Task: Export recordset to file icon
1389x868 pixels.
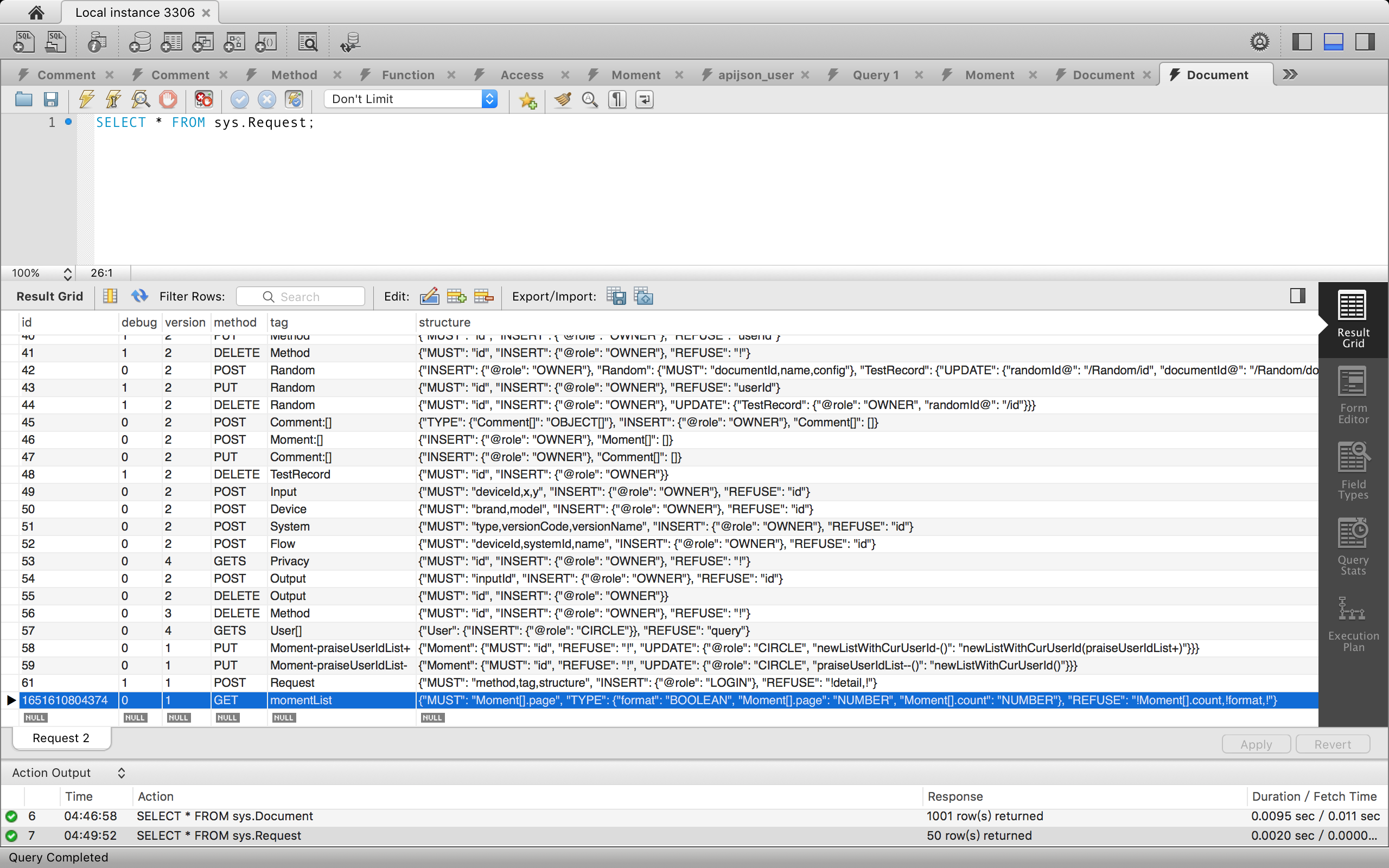Action: (616, 296)
